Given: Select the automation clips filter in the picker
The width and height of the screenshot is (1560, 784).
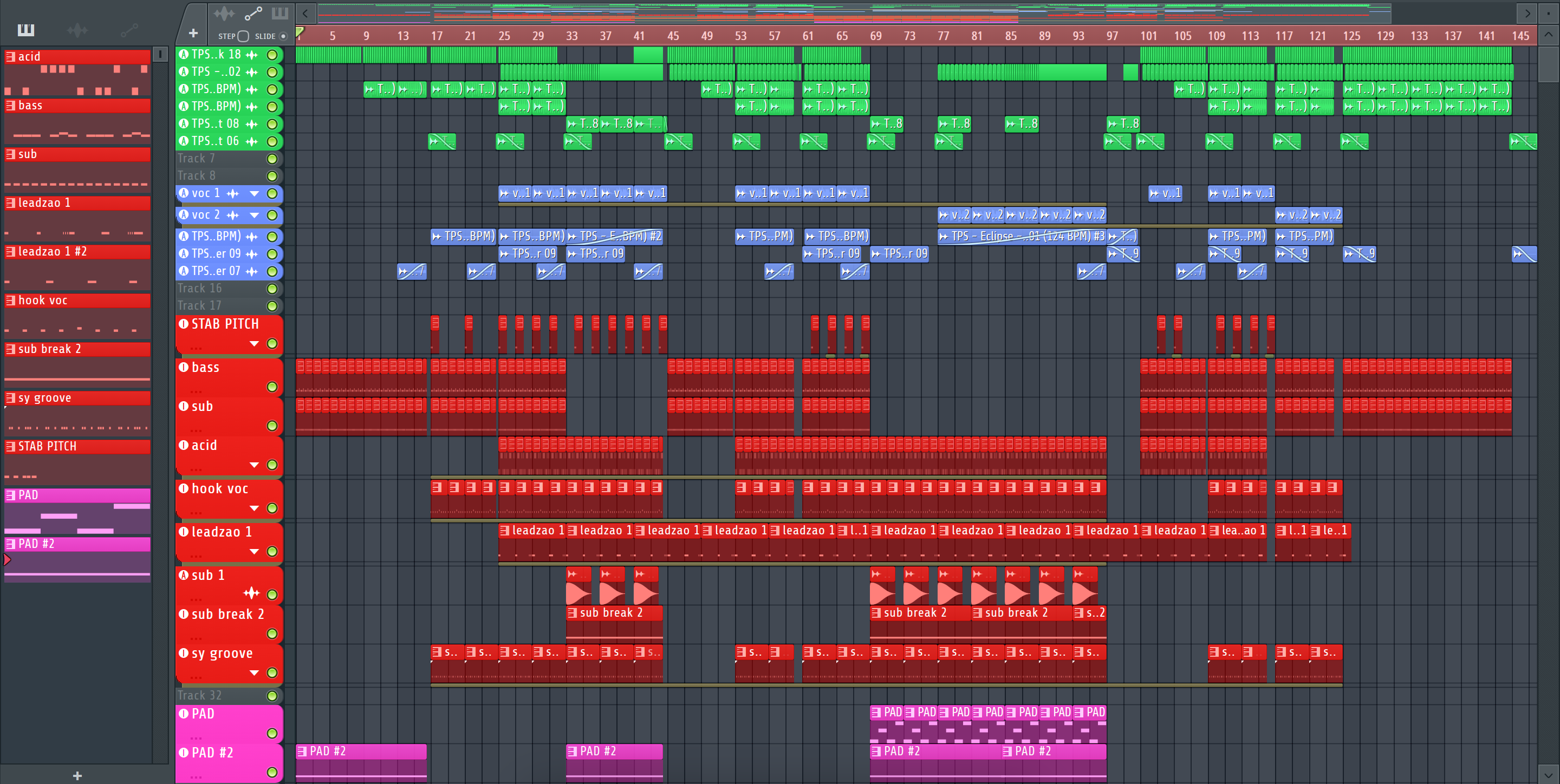Looking at the screenshot, I should pos(129,30).
